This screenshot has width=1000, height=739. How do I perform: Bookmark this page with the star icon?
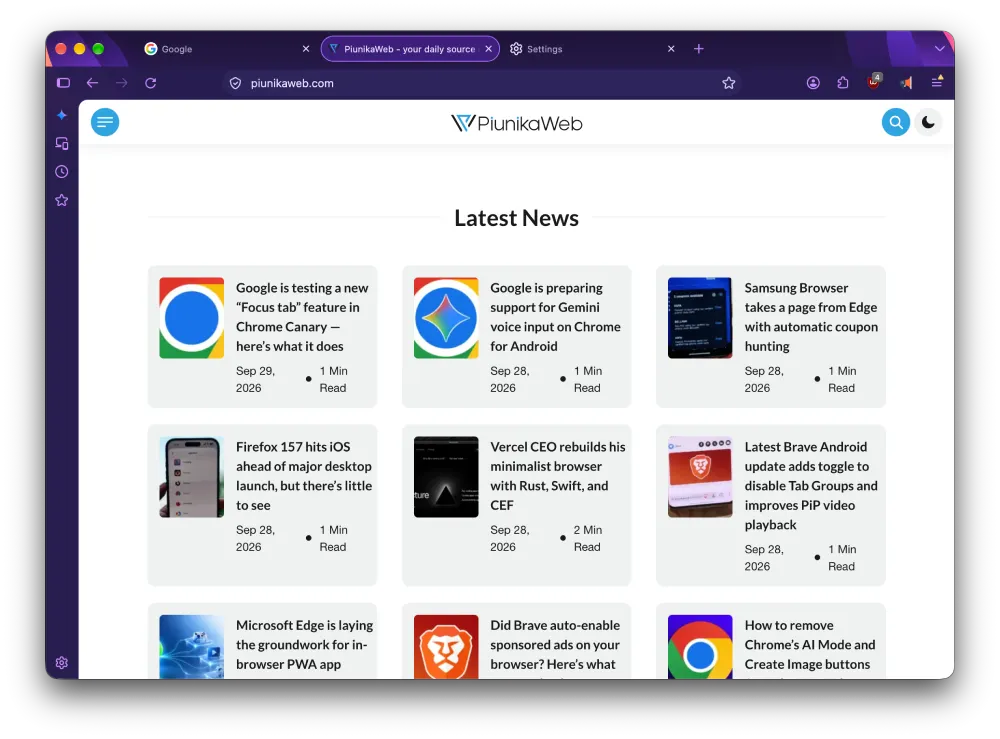coord(728,84)
